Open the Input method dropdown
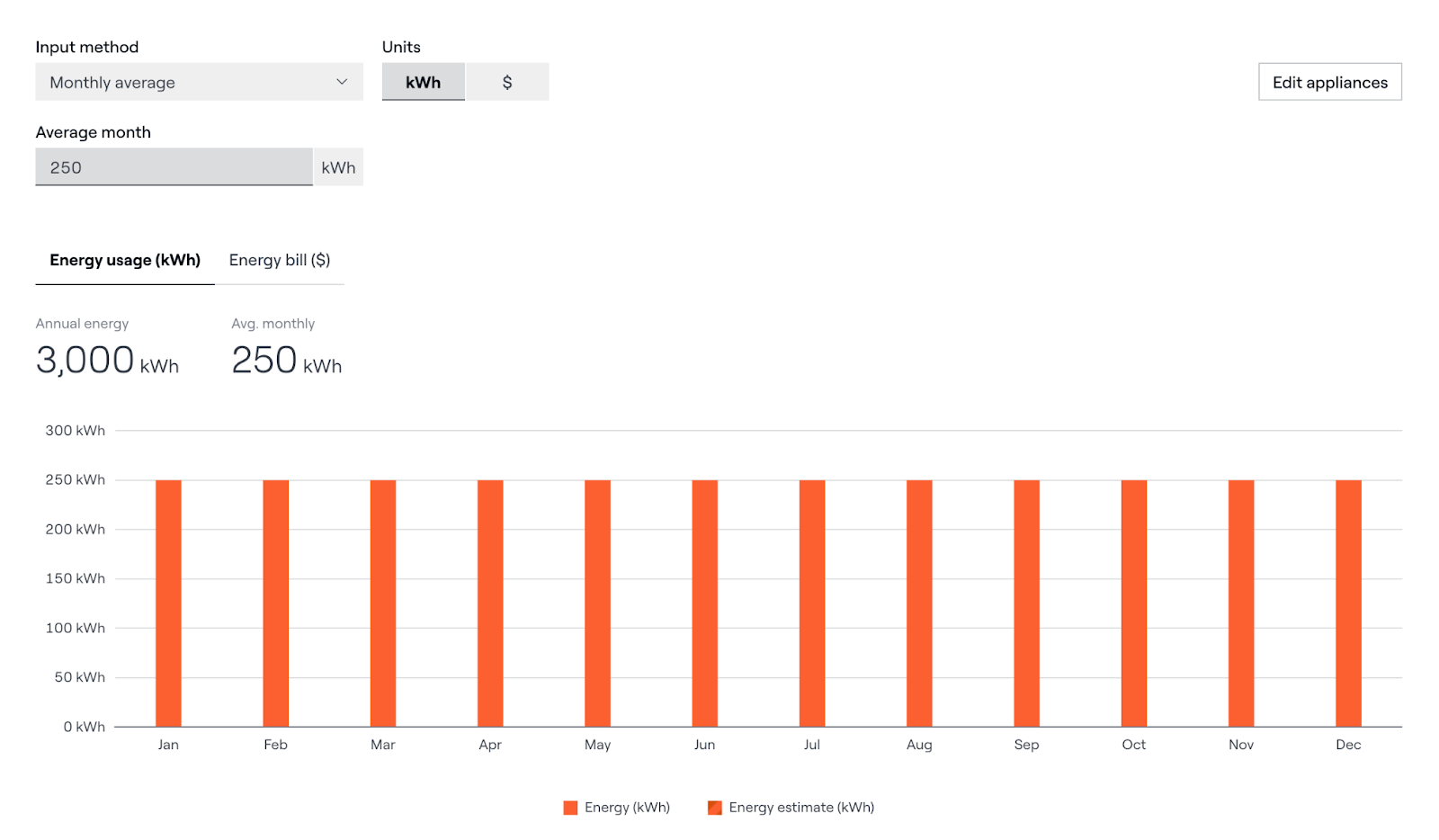Image resolution: width=1439 pixels, height=840 pixels. pyautogui.click(x=198, y=82)
